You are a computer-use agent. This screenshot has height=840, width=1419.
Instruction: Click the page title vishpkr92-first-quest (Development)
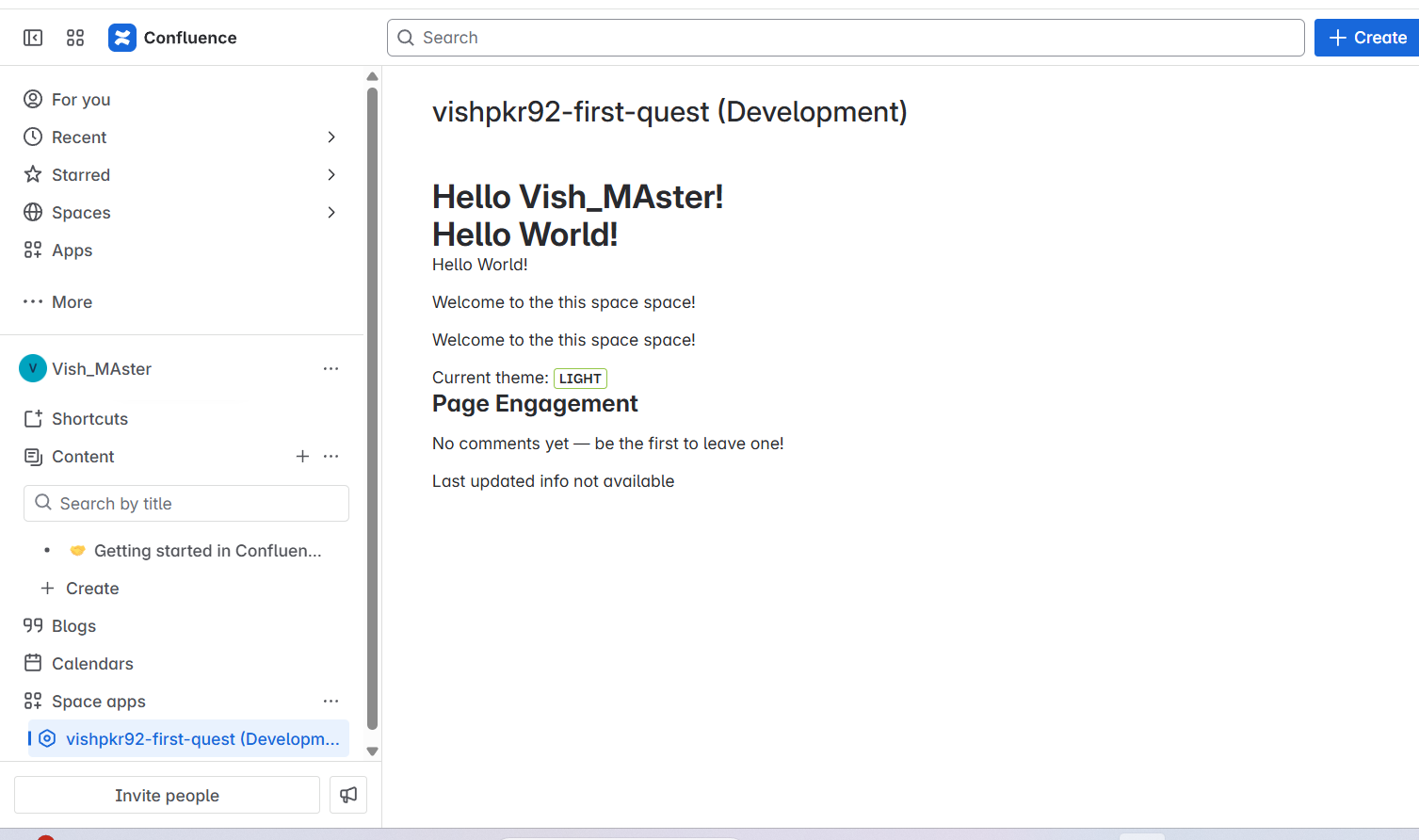click(669, 112)
